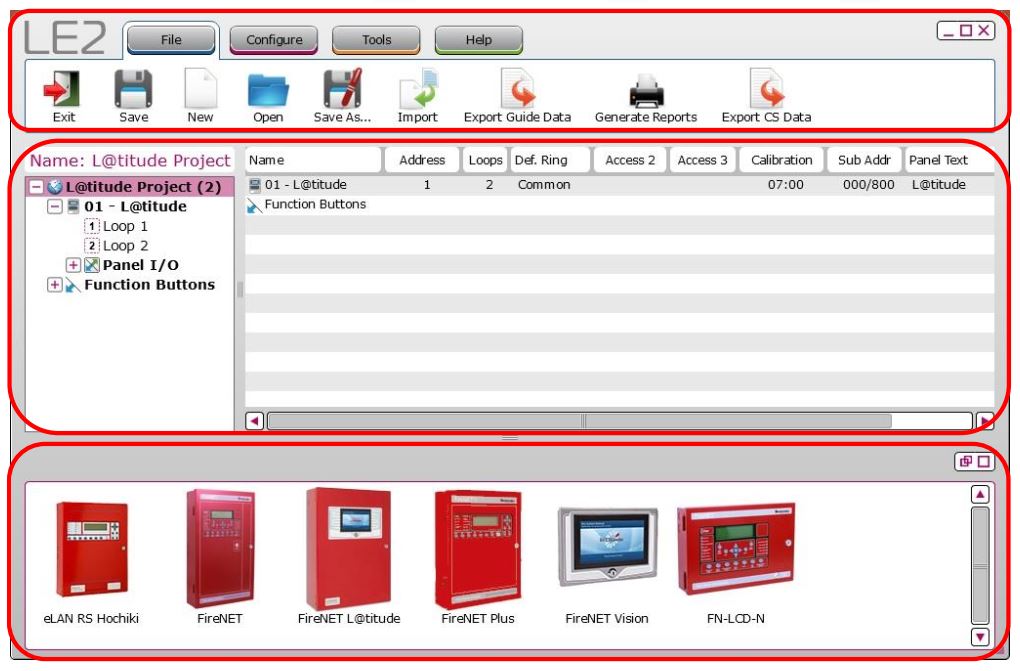Select the Function Buttons table row

619,205
